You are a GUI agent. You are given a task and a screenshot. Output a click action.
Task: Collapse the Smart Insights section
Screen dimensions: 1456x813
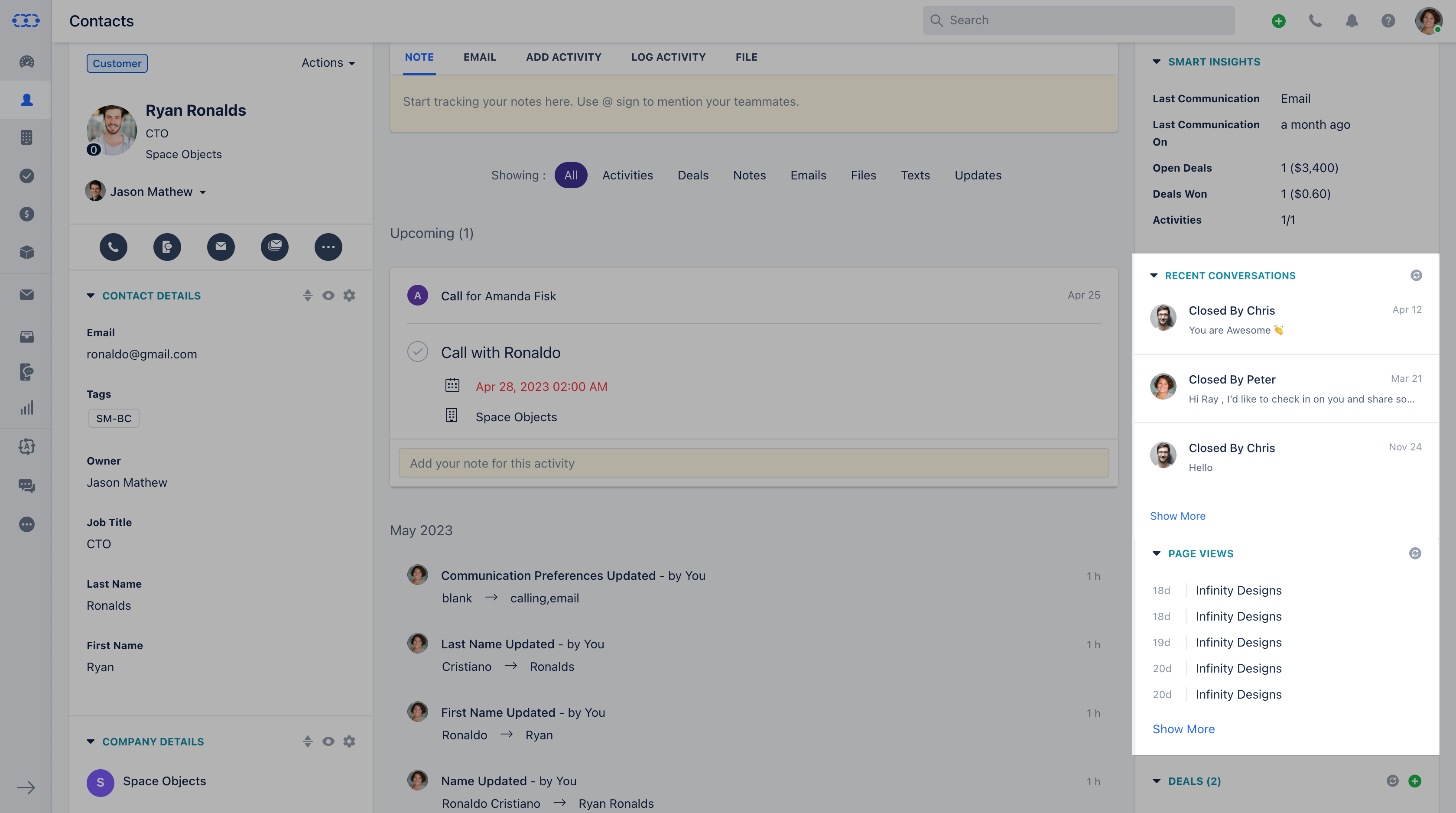click(x=1157, y=62)
